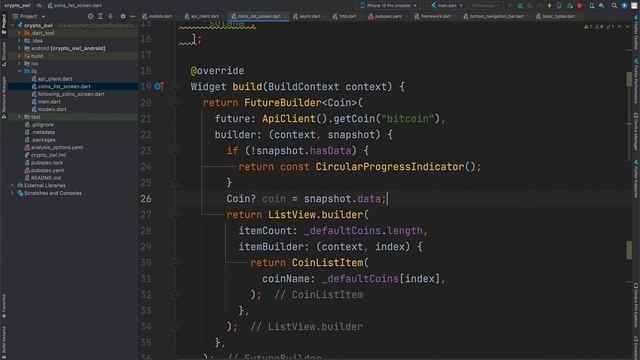Click FutureBuilder on line 20
The image size is (640, 360).
click(282, 103)
